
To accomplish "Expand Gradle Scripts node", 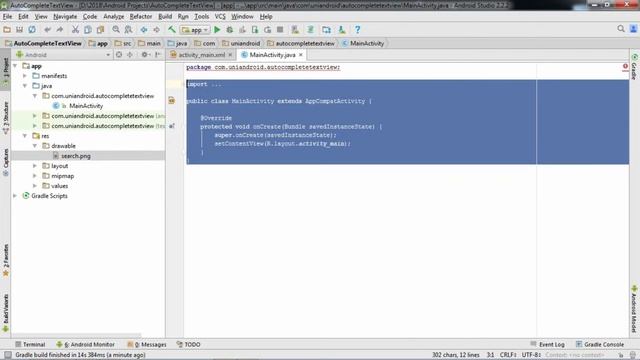I will pyautogui.click(x=15, y=196).
